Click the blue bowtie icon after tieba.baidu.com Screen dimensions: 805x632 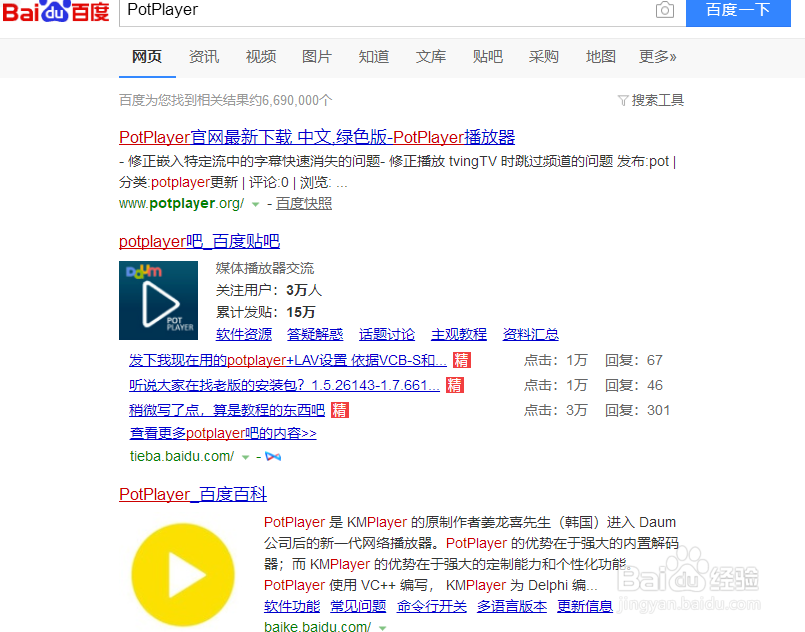[273, 456]
